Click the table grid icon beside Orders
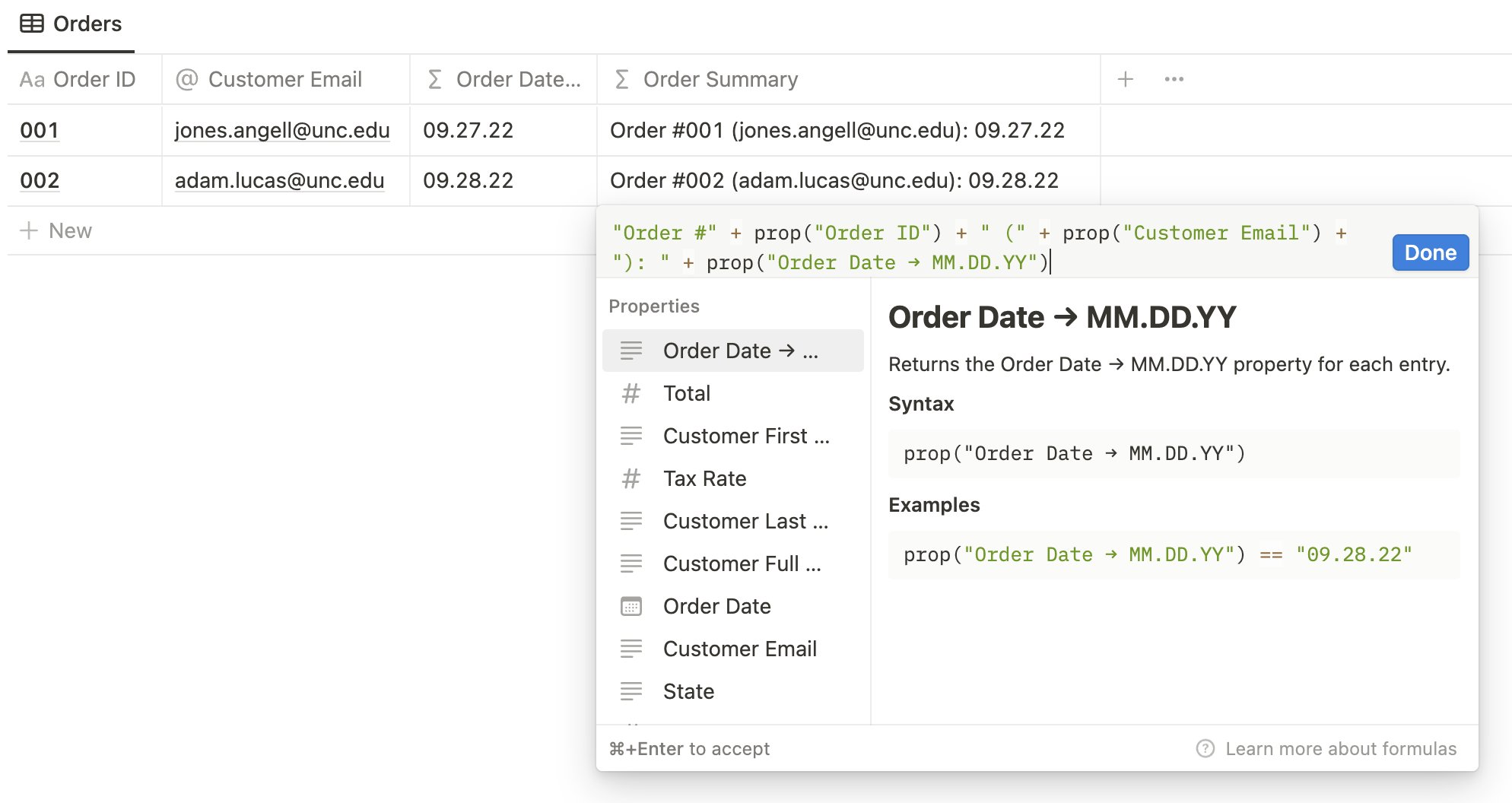This screenshot has width=1512, height=803. [33, 23]
